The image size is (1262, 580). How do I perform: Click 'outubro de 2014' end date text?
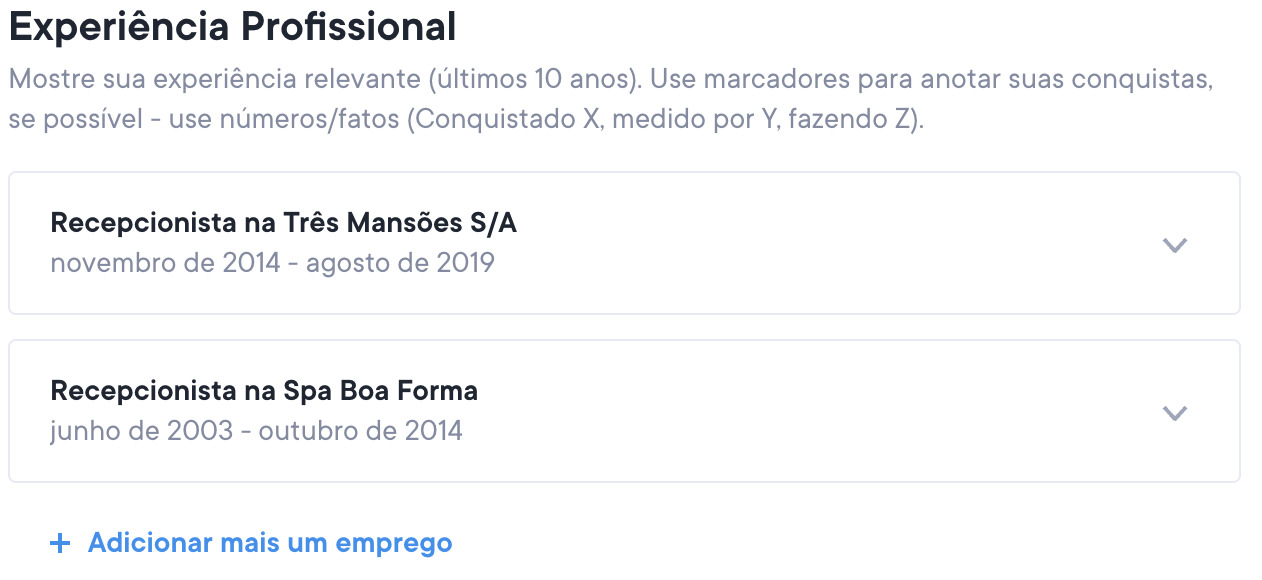tap(360, 431)
